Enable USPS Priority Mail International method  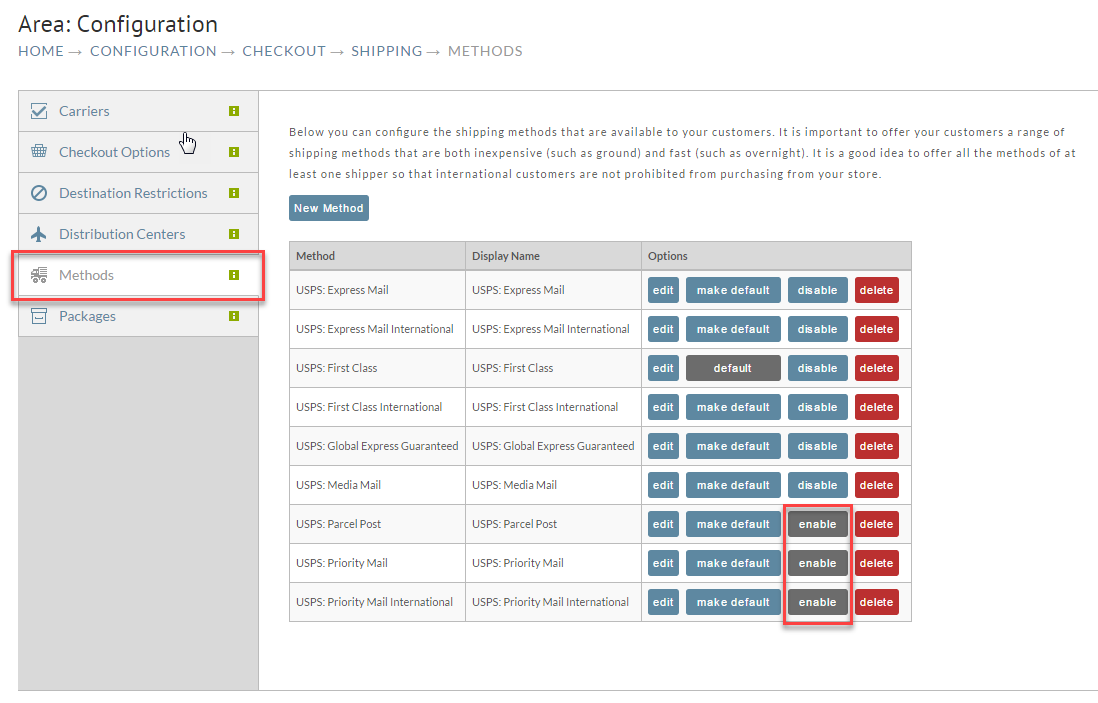pos(817,602)
